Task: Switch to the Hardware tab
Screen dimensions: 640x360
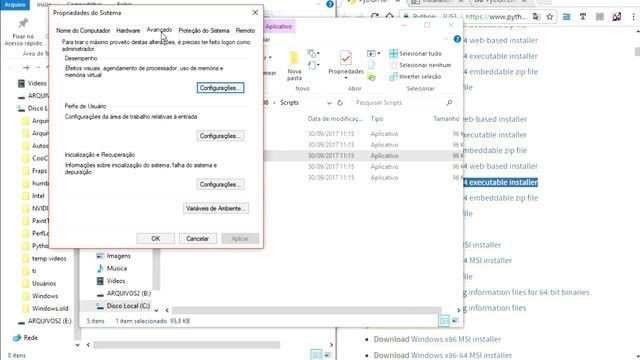Action: (x=128, y=31)
